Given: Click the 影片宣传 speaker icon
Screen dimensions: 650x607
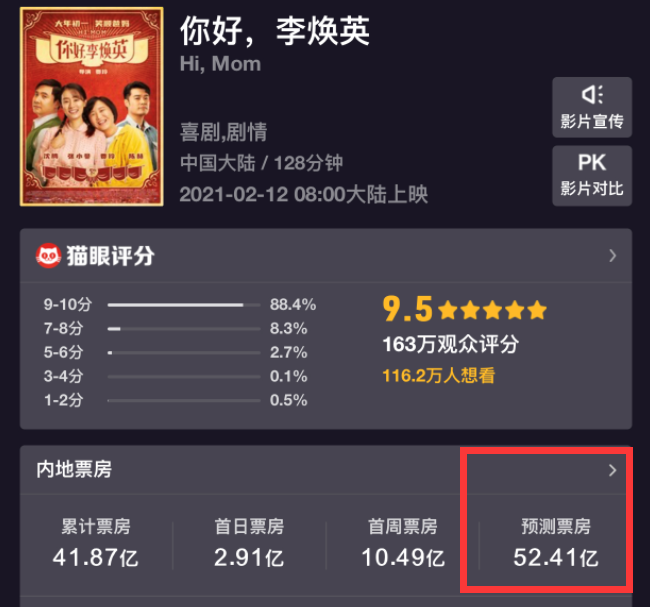Looking at the screenshot, I should click(x=592, y=95).
